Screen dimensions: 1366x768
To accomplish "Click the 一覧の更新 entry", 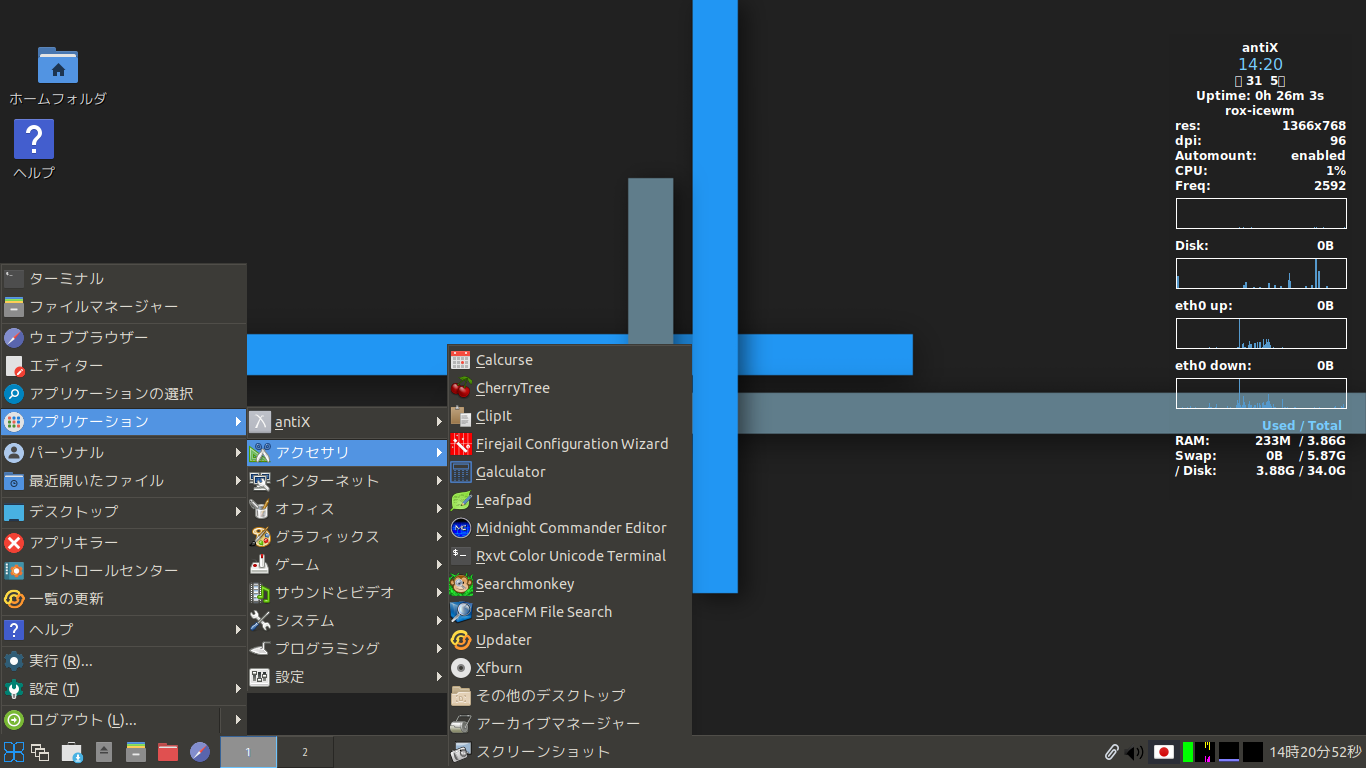I will click(124, 599).
